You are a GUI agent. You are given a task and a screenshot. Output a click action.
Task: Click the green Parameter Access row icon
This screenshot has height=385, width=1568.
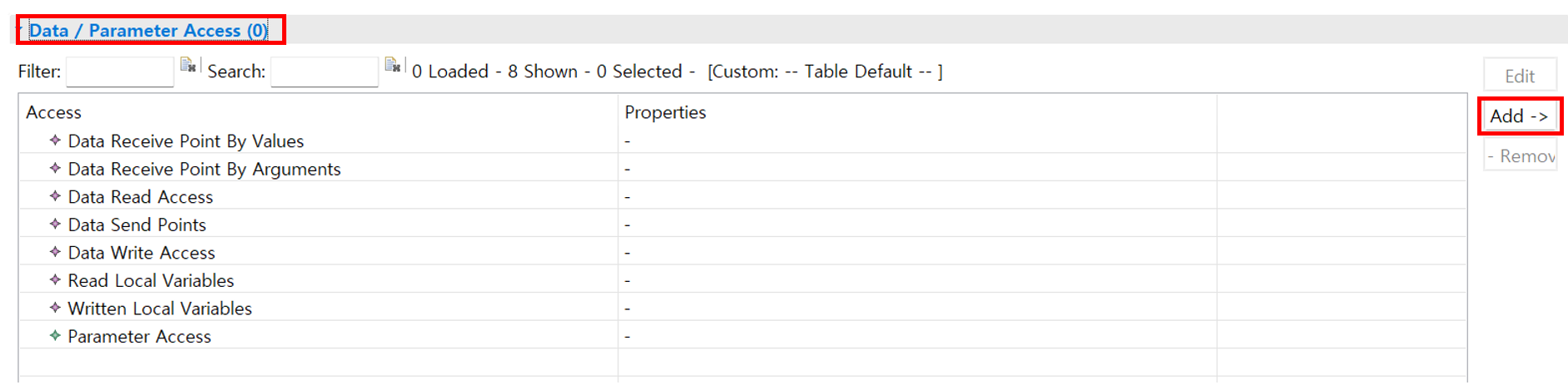click(55, 336)
